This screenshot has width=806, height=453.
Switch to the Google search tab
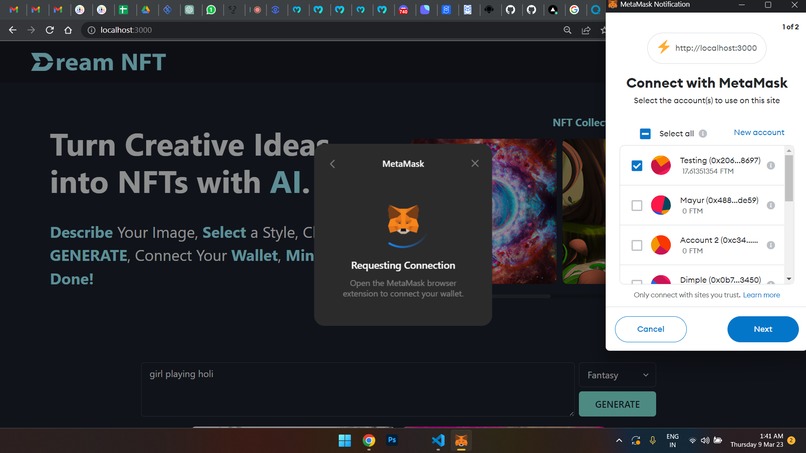(x=574, y=9)
